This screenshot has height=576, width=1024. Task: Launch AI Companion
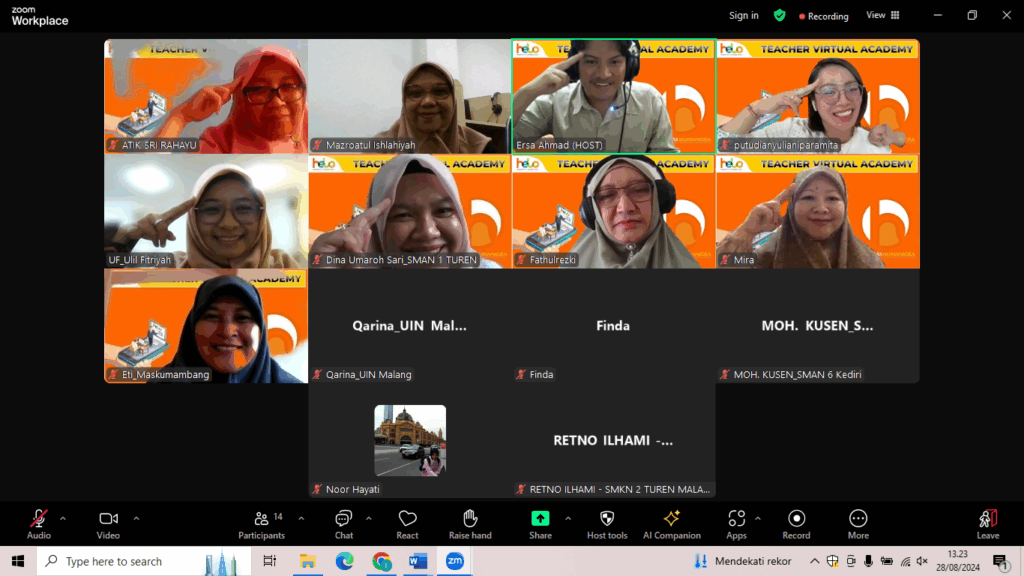click(x=672, y=523)
